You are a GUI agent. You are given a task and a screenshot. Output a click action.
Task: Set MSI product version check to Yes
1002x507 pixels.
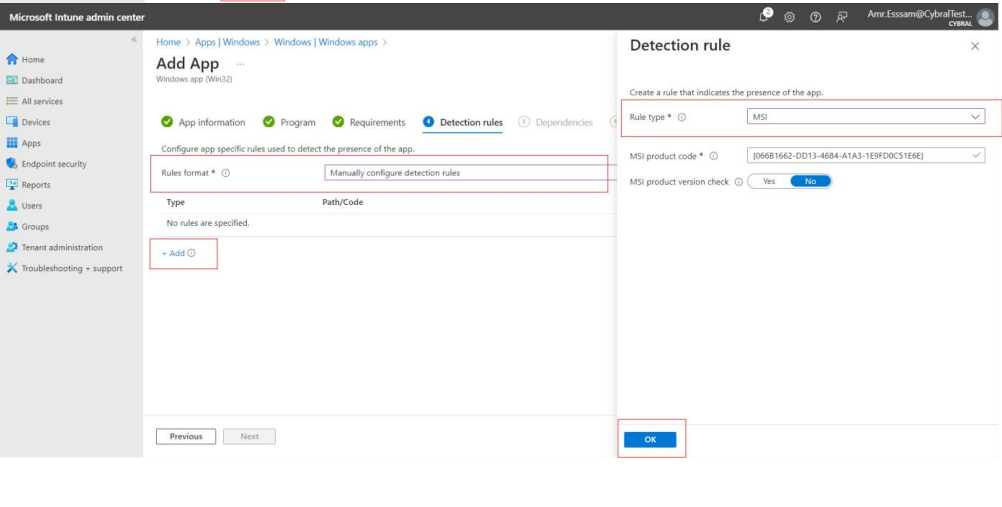click(x=769, y=181)
